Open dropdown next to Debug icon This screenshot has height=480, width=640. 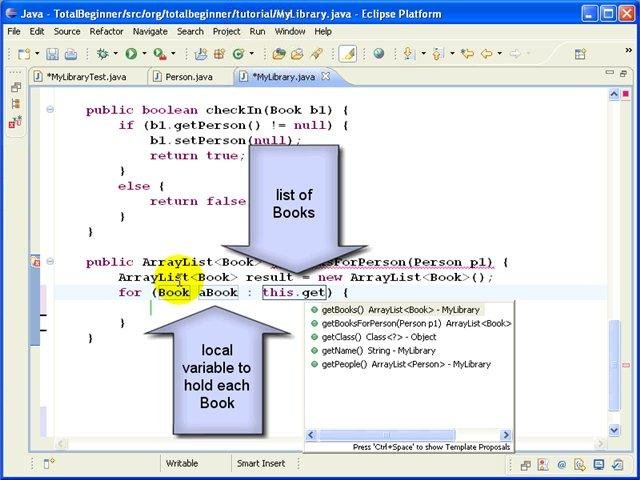(116, 53)
